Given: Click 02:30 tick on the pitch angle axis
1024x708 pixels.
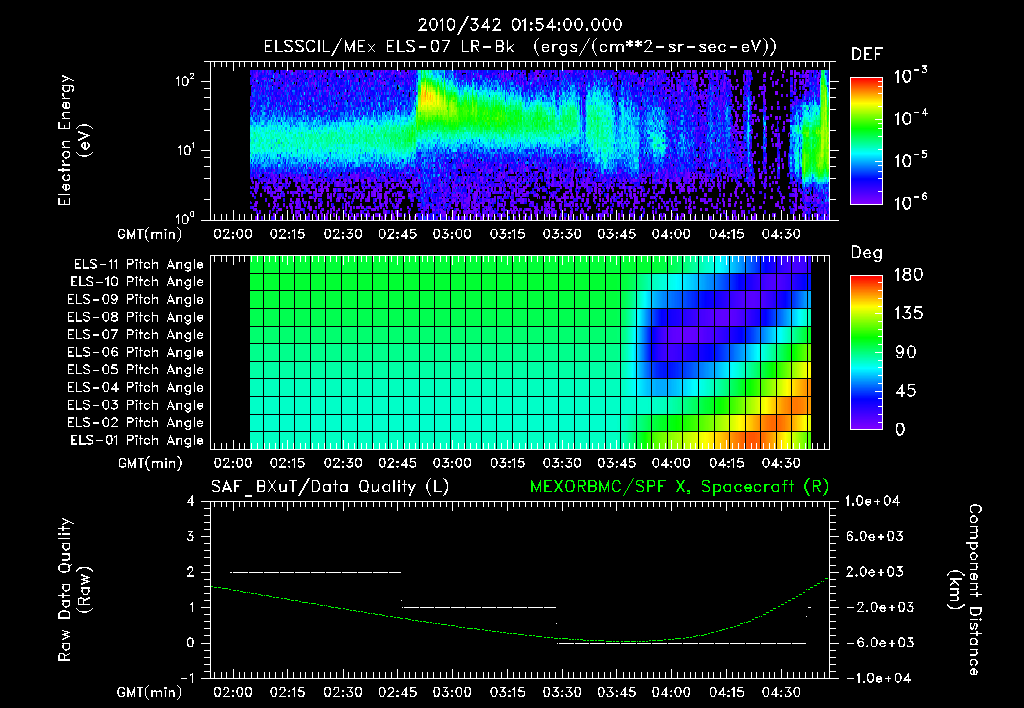Looking at the screenshot, I should 342,463.
